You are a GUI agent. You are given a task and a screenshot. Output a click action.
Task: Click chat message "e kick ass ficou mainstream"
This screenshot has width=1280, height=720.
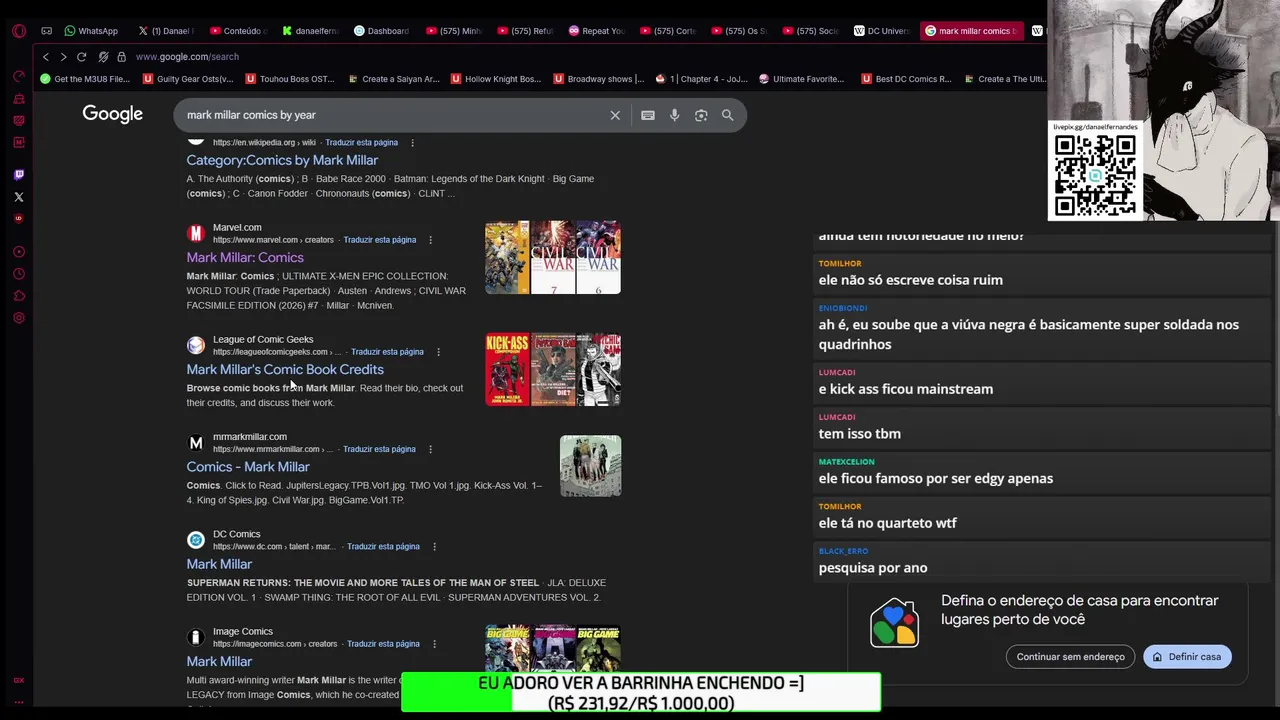(906, 389)
